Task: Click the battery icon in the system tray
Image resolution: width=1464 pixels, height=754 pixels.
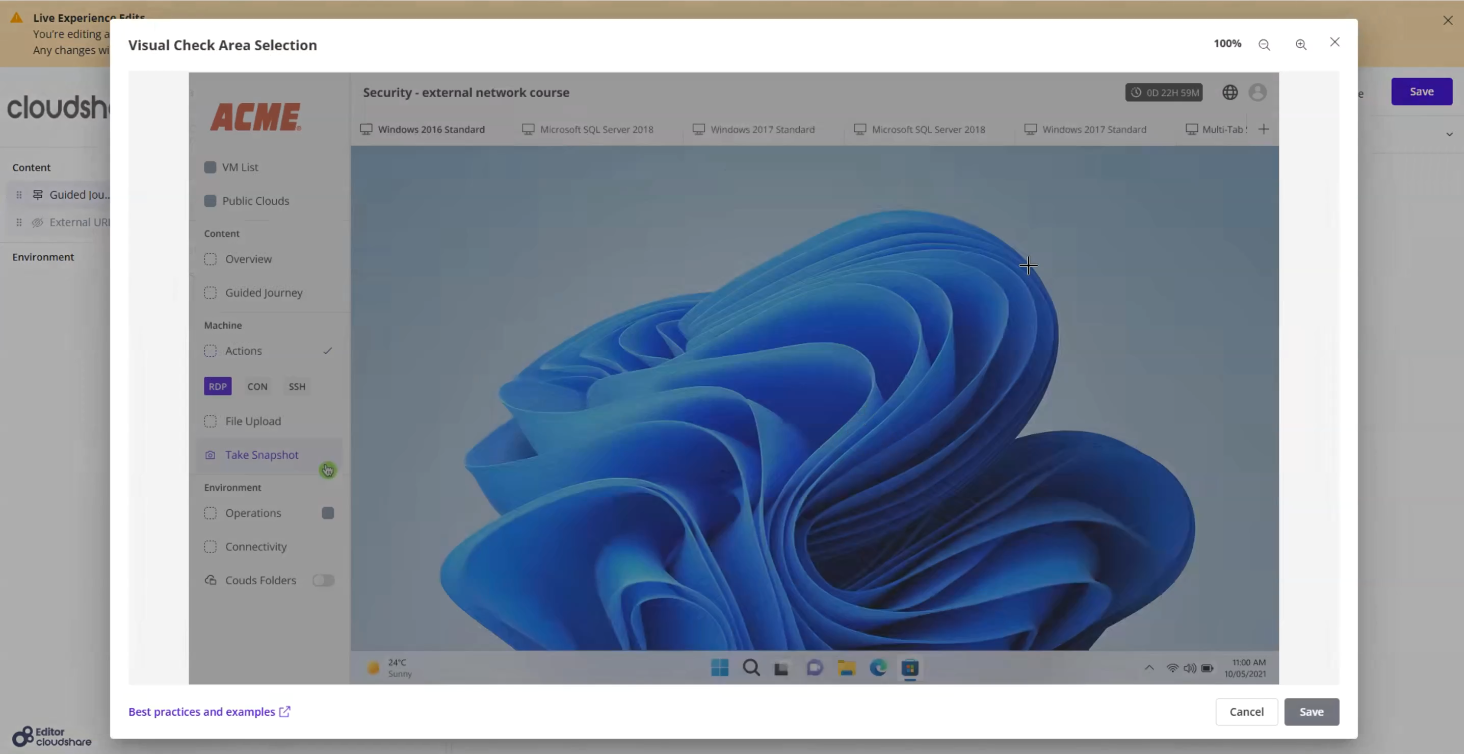Action: click(1207, 668)
